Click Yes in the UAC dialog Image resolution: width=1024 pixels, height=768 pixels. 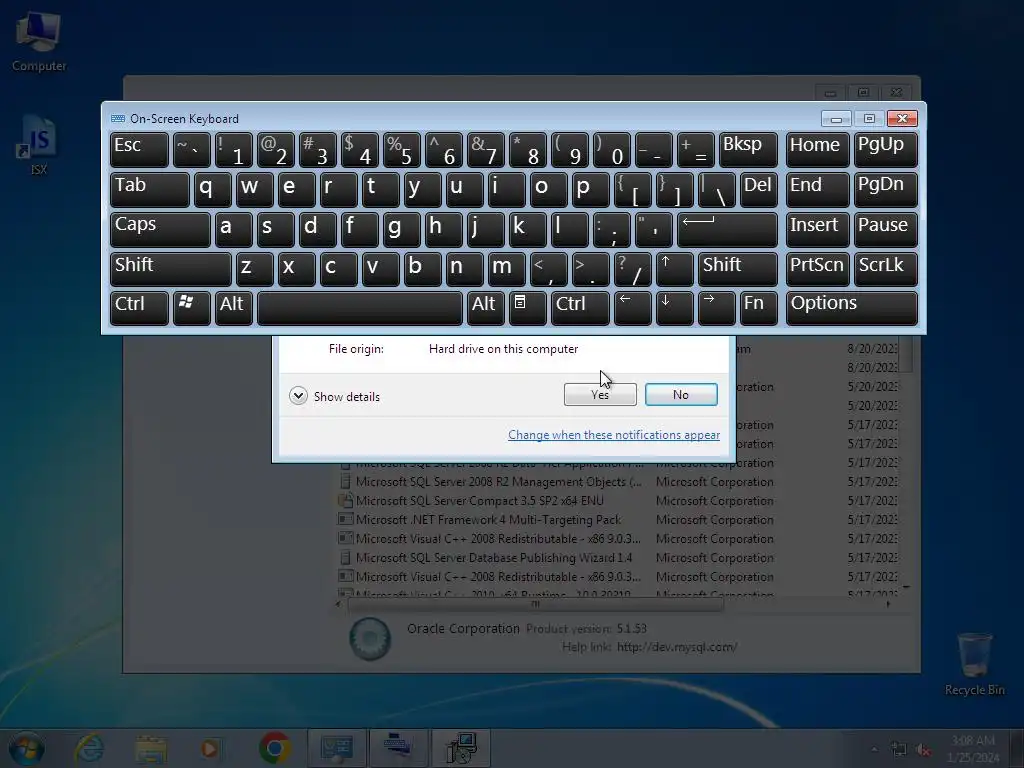(x=600, y=394)
